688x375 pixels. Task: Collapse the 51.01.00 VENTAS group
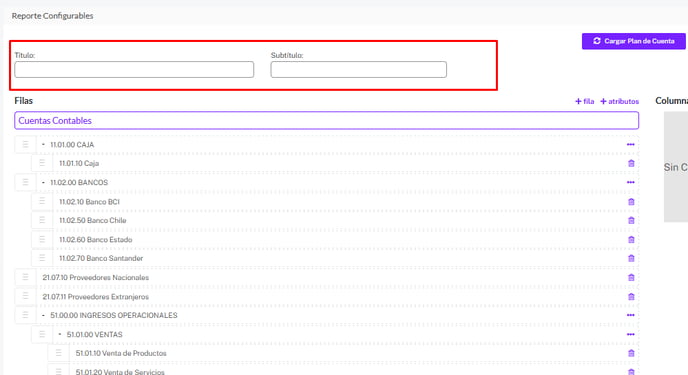tap(60, 335)
